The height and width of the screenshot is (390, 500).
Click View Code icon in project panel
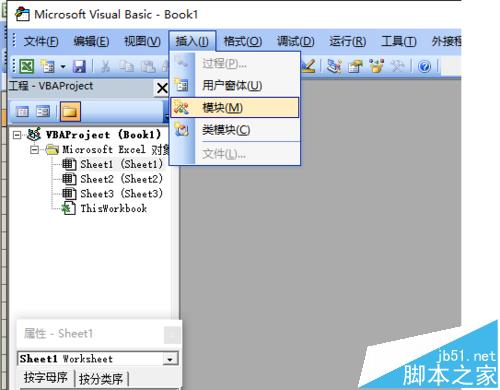pyautogui.click(x=22, y=111)
